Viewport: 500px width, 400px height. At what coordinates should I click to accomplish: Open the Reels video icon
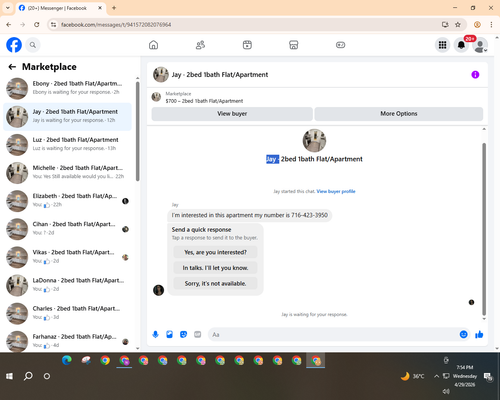[247, 45]
